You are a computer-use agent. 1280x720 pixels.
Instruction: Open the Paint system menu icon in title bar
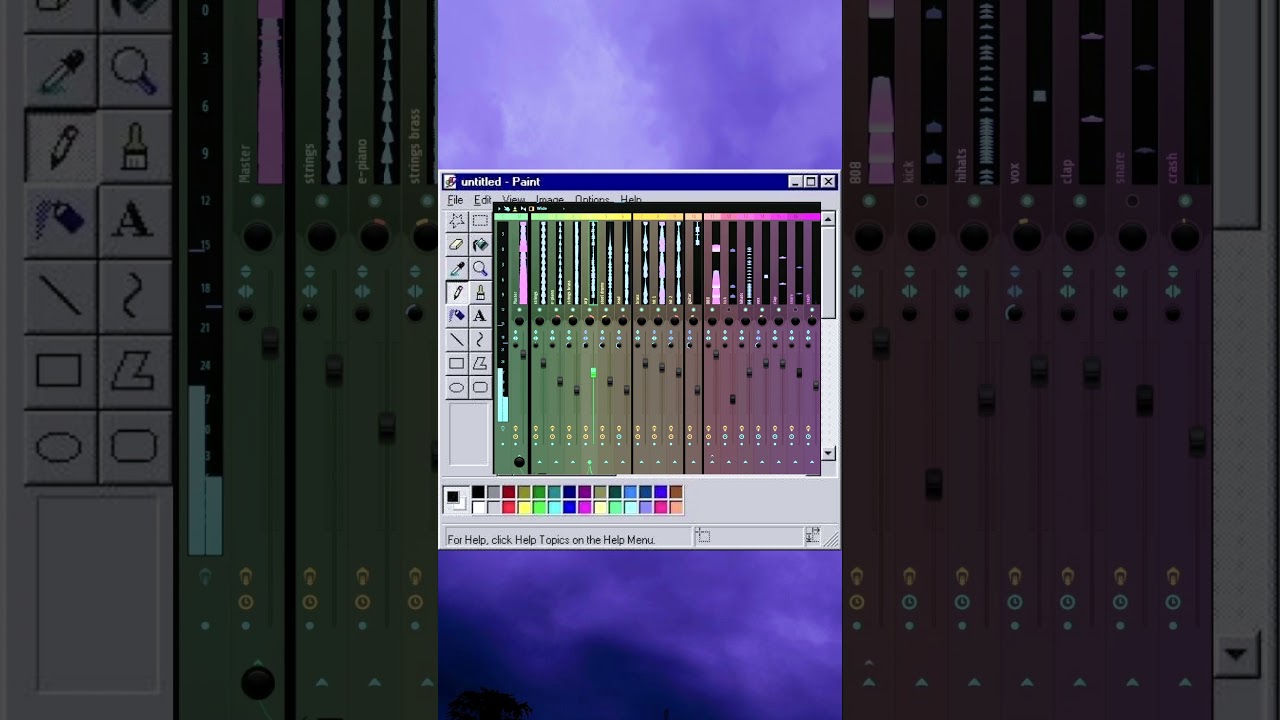(x=451, y=182)
